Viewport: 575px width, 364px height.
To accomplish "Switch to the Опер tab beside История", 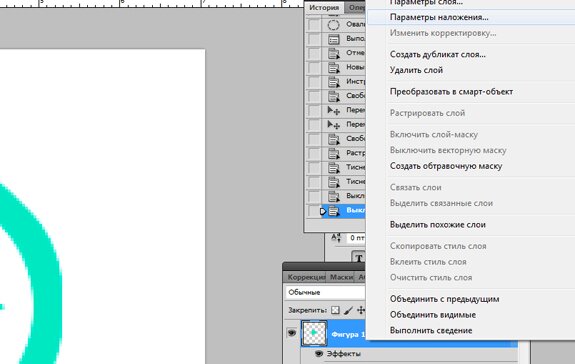I will (355, 7).
